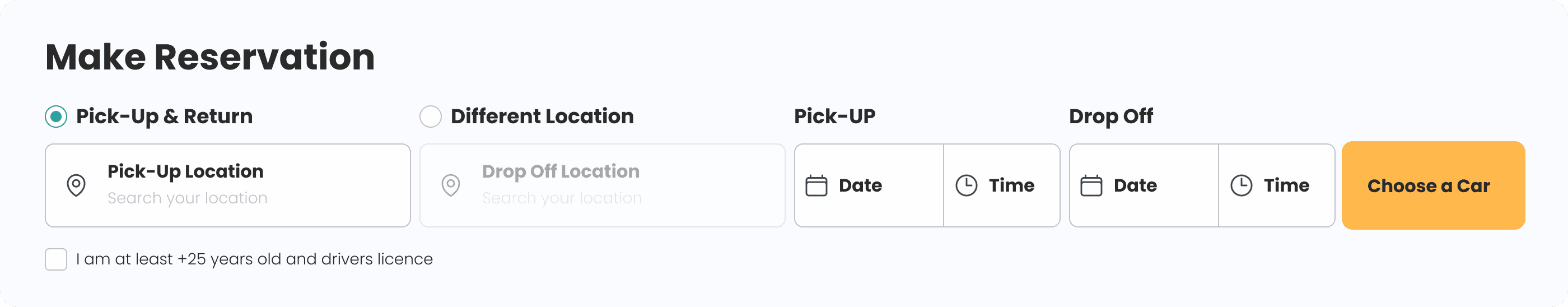This screenshot has width=1568, height=307.
Task: Click the Pick-UP clock icon
Action: tap(966, 185)
